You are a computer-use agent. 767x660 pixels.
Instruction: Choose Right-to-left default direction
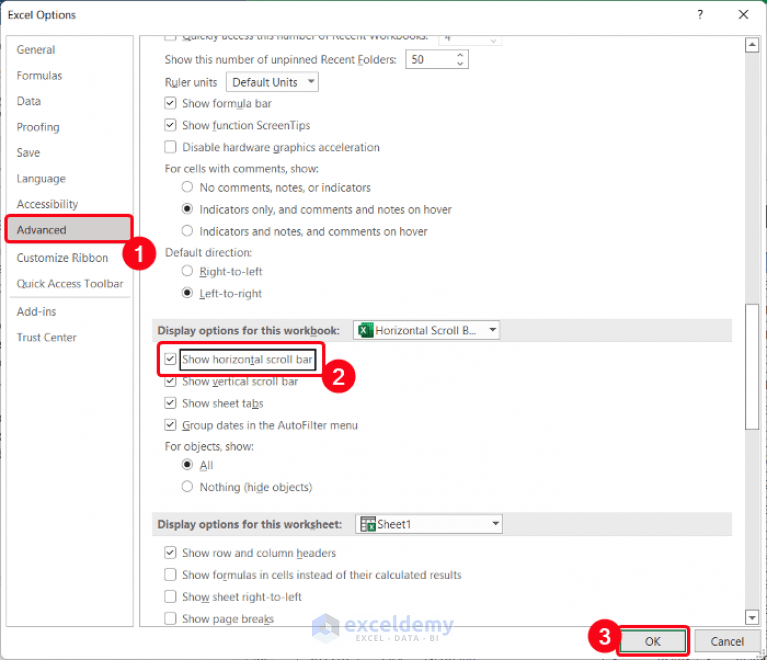pos(187,271)
